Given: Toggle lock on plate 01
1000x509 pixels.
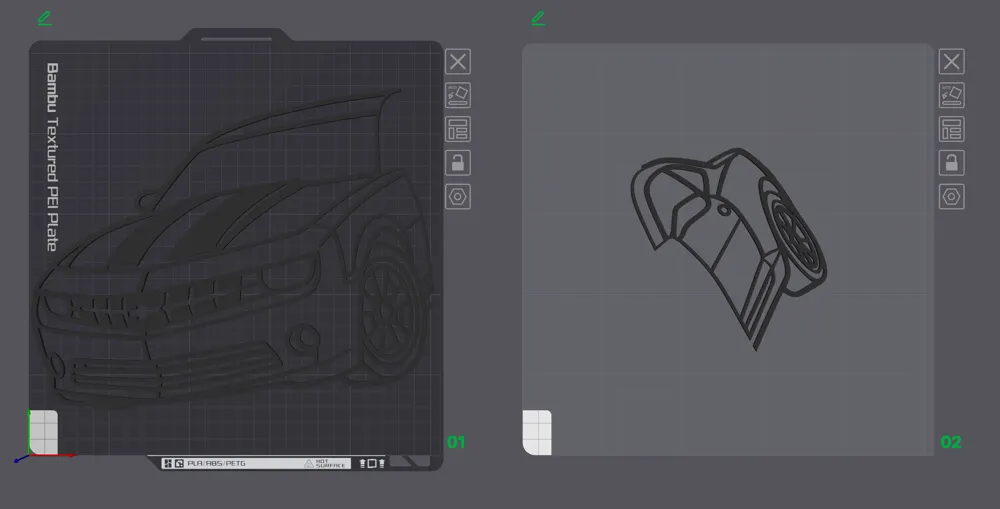Looking at the screenshot, I should [x=458, y=163].
